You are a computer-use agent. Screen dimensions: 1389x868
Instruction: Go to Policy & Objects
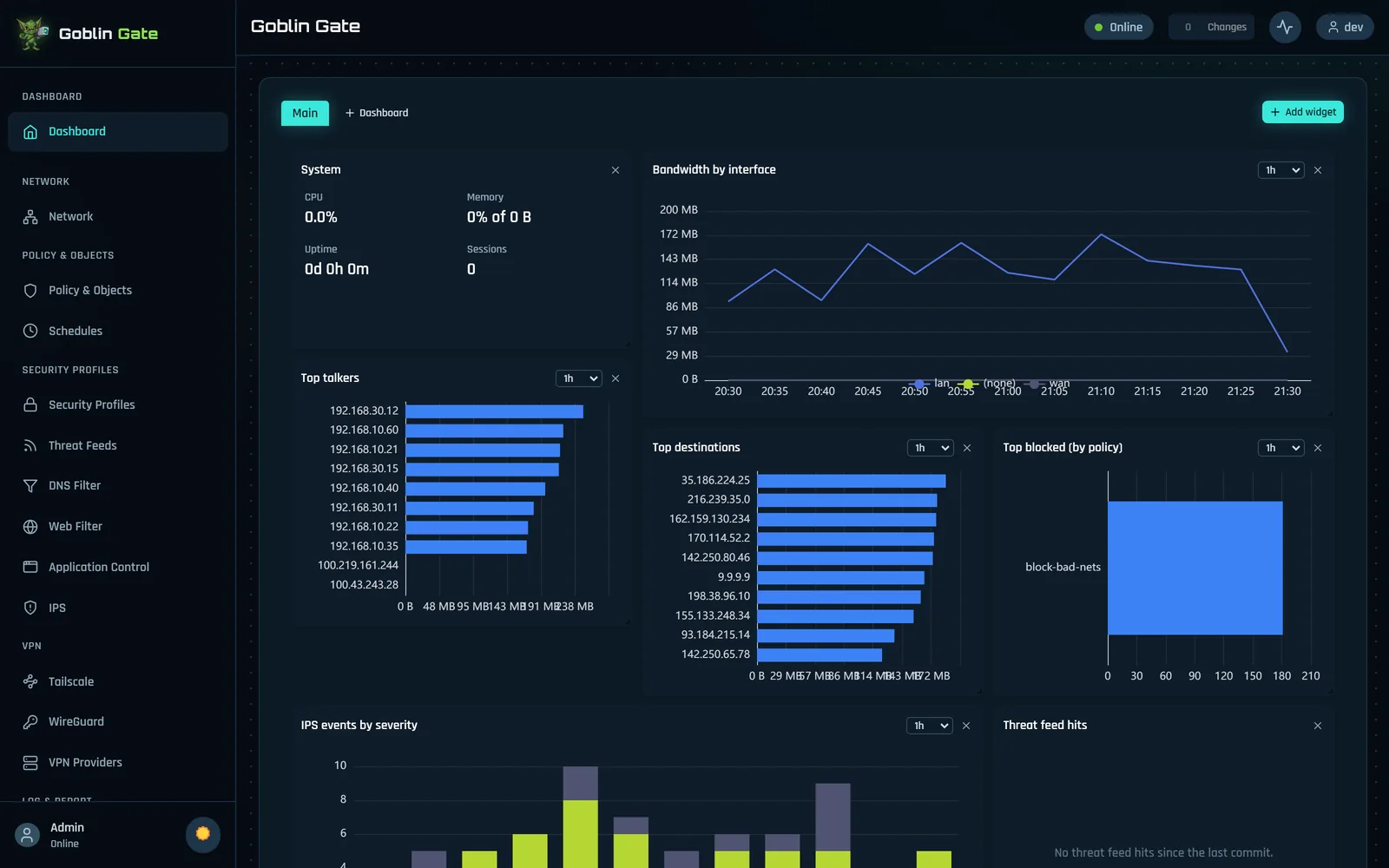[118, 291]
